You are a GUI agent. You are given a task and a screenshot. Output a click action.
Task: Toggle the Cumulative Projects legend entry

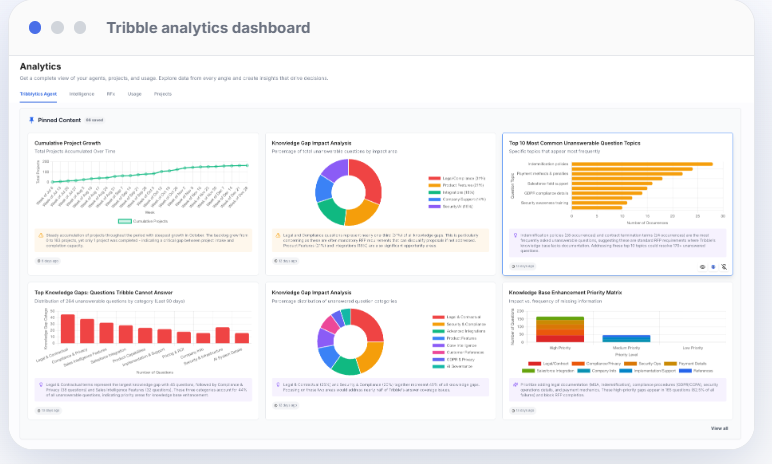(x=143, y=221)
